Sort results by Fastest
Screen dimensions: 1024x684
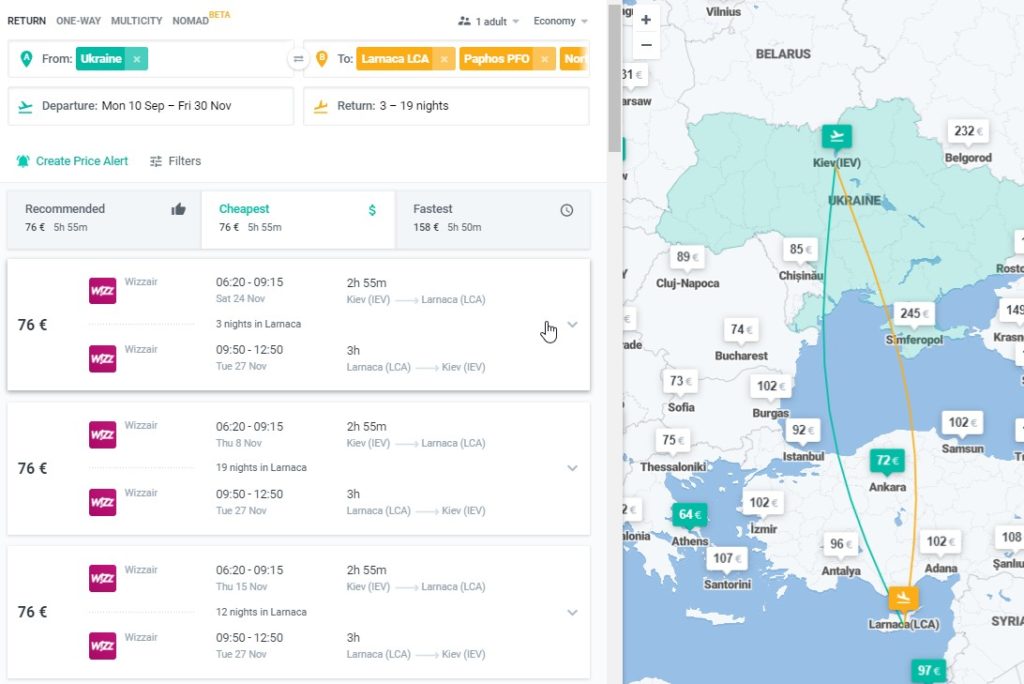tap(492, 220)
